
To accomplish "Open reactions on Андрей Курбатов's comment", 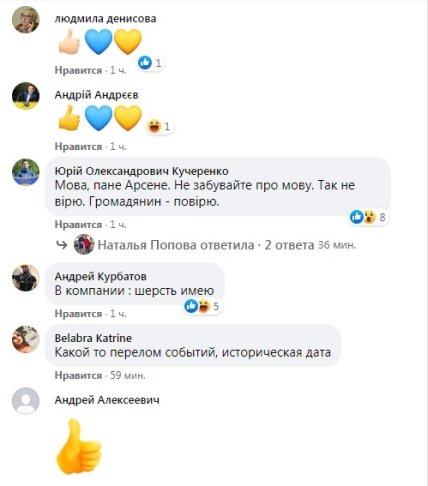I will 202,306.
